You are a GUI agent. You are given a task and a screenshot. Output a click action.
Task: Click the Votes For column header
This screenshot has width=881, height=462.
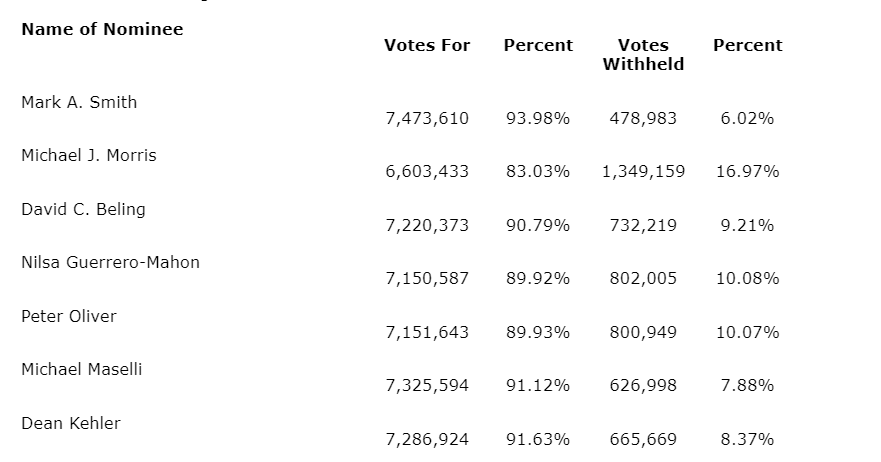click(x=427, y=45)
